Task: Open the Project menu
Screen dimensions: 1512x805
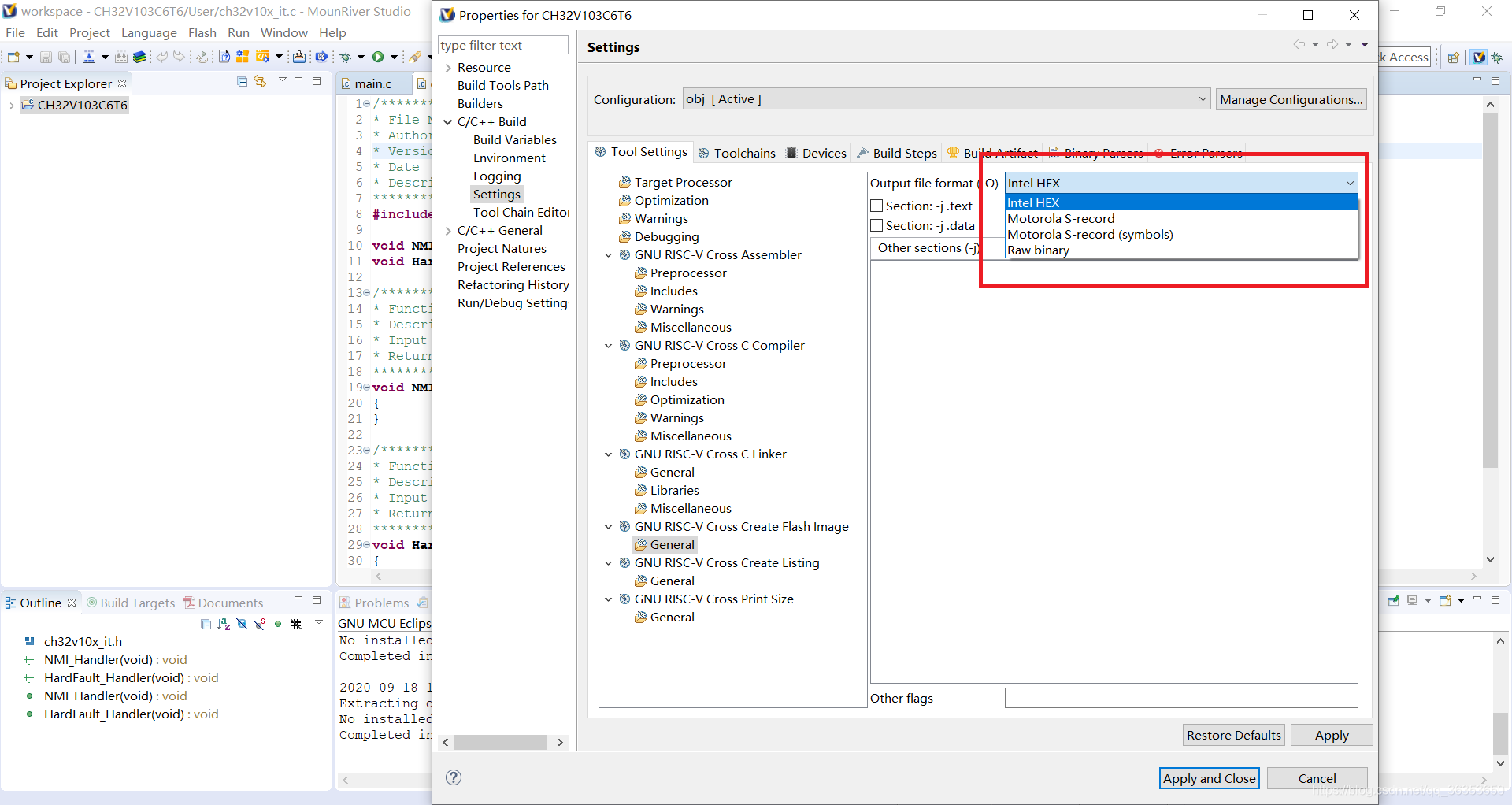Action: click(x=90, y=32)
